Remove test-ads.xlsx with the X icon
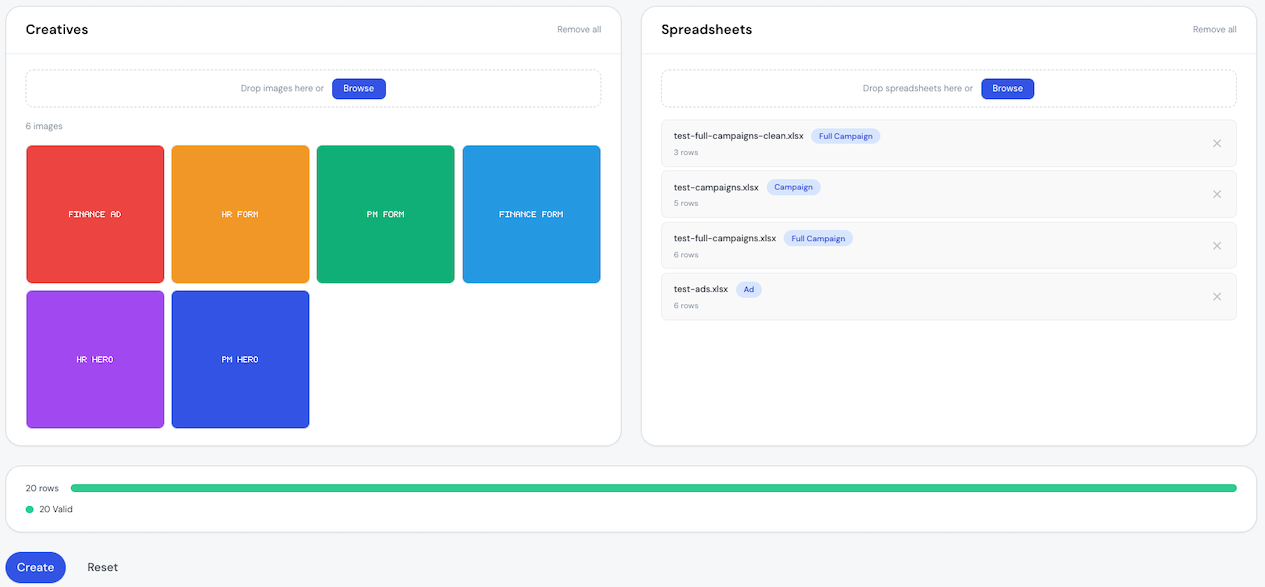This screenshot has height=587, width=1265. coord(1216,296)
